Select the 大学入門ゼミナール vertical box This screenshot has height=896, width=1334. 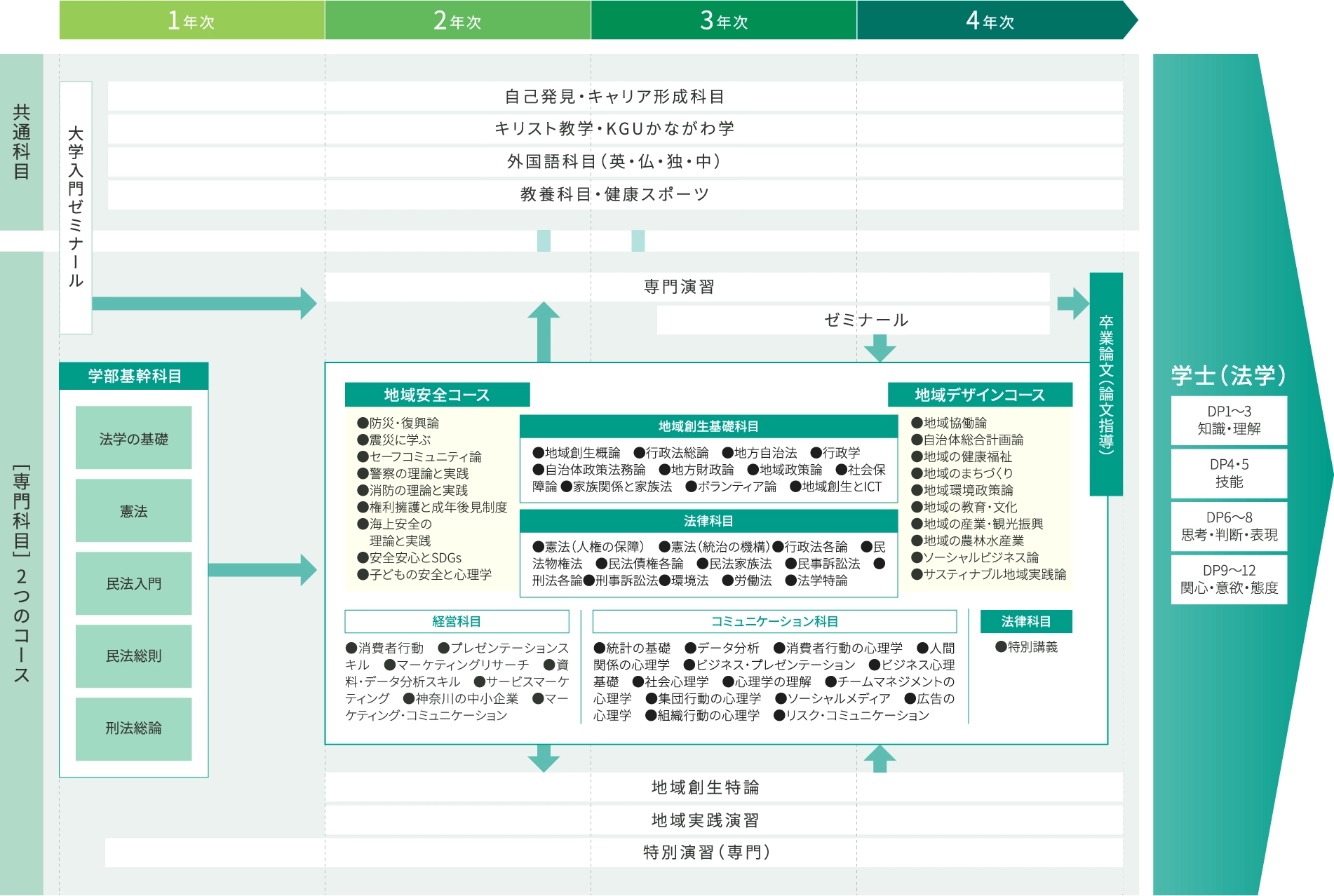pyautogui.click(x=76, y=208)
